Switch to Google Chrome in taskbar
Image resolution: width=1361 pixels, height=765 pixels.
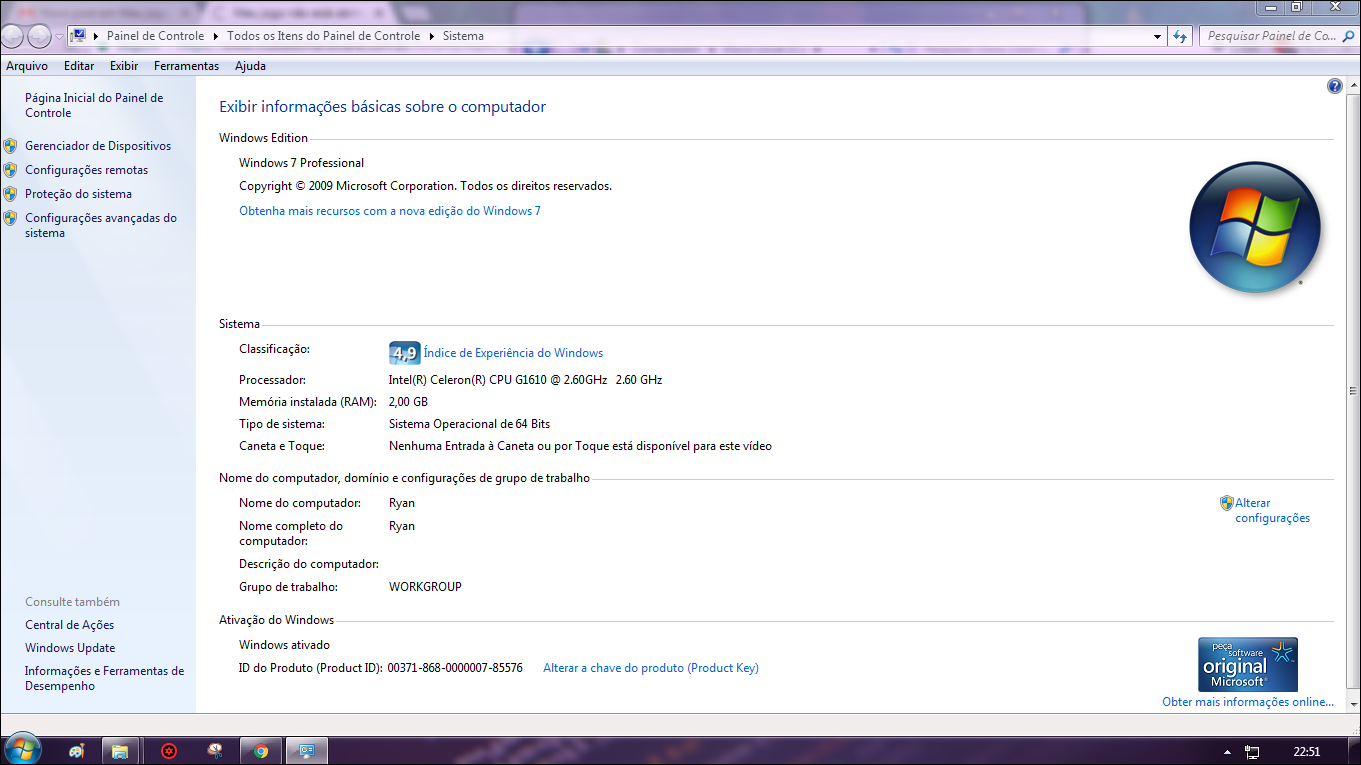point(261,751)
